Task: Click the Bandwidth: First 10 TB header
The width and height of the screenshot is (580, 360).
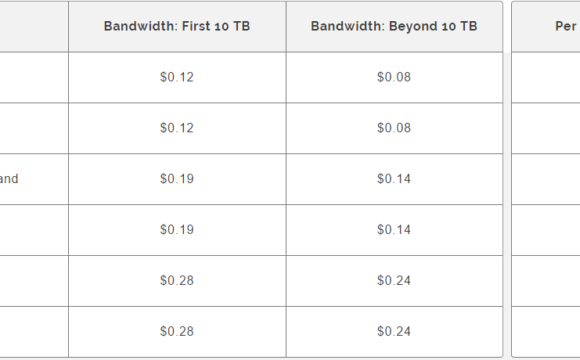Action: tap(177, 26)
